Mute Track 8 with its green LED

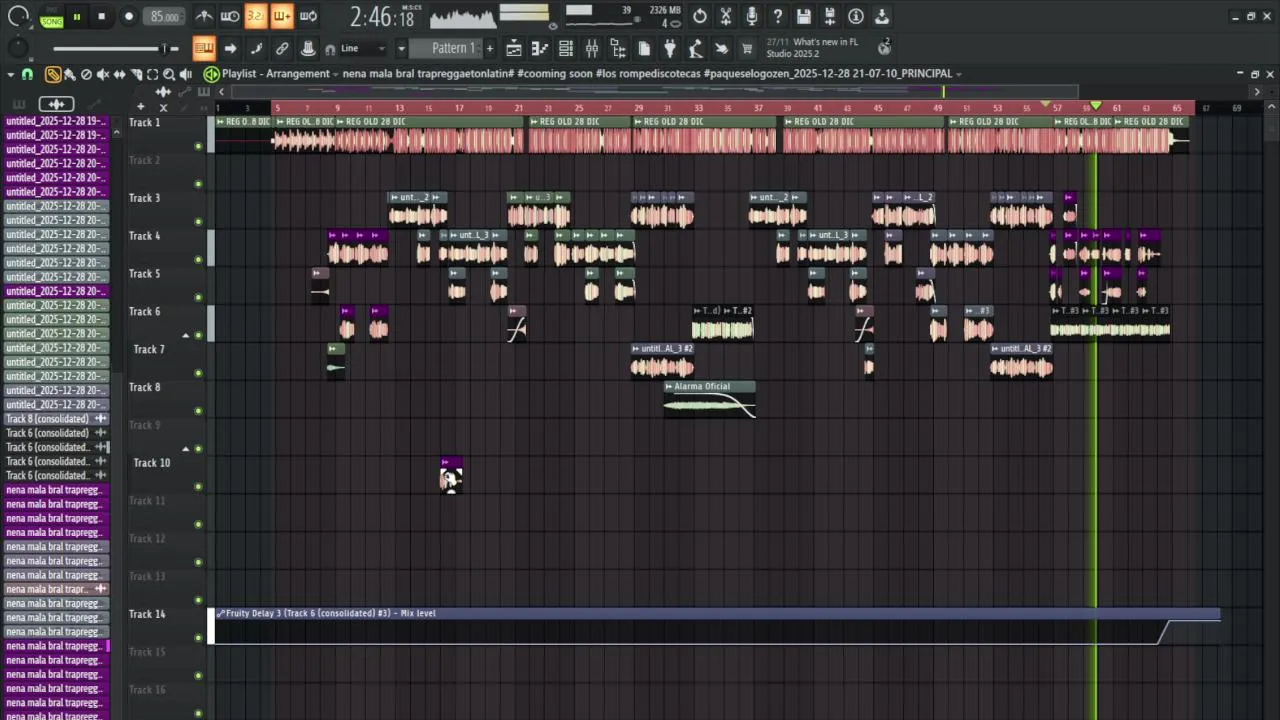(x=198, y=411)
